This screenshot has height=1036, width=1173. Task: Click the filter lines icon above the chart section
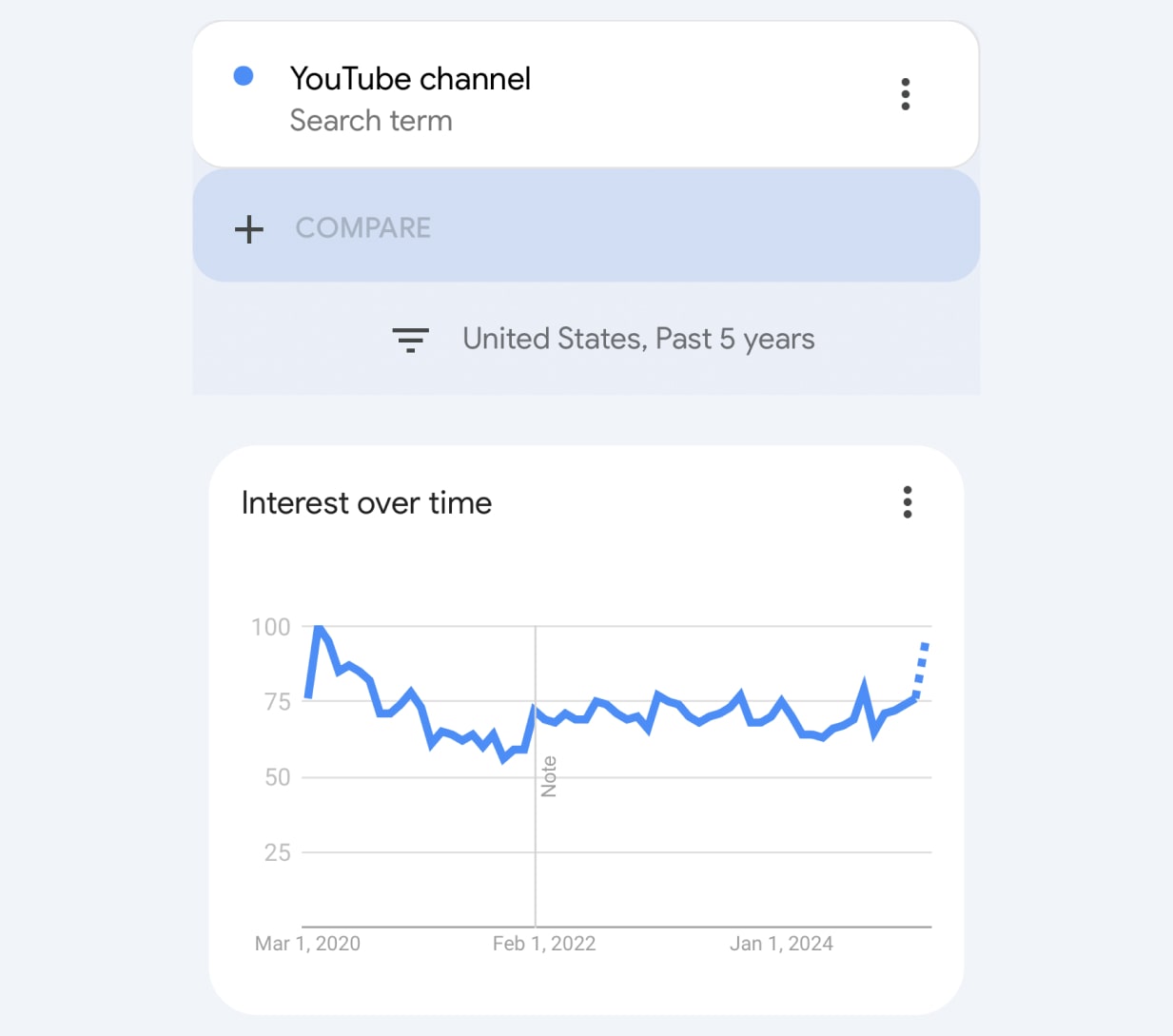pyautogui.click(x=411, y=340)
